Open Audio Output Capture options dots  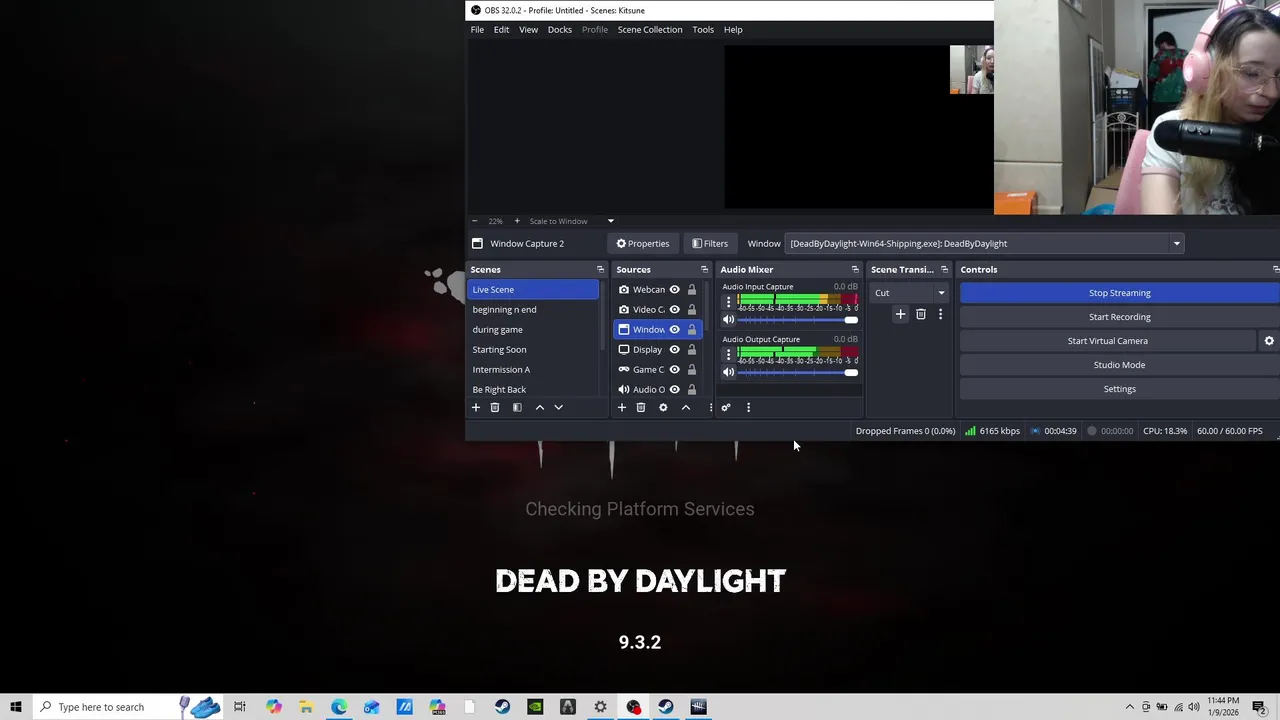(728, 353)
